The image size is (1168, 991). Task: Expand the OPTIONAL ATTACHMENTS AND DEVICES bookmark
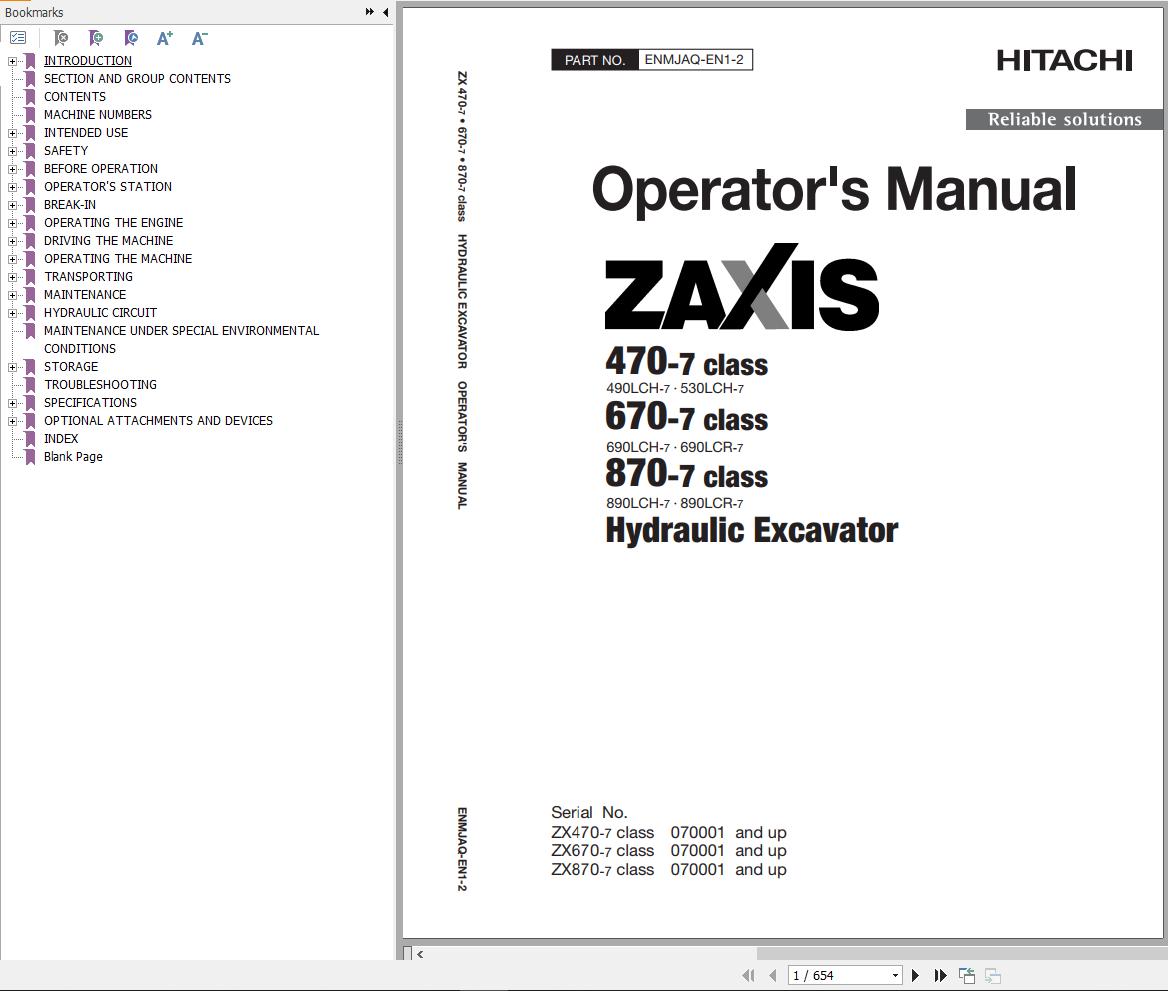click(x=12, y=421)
